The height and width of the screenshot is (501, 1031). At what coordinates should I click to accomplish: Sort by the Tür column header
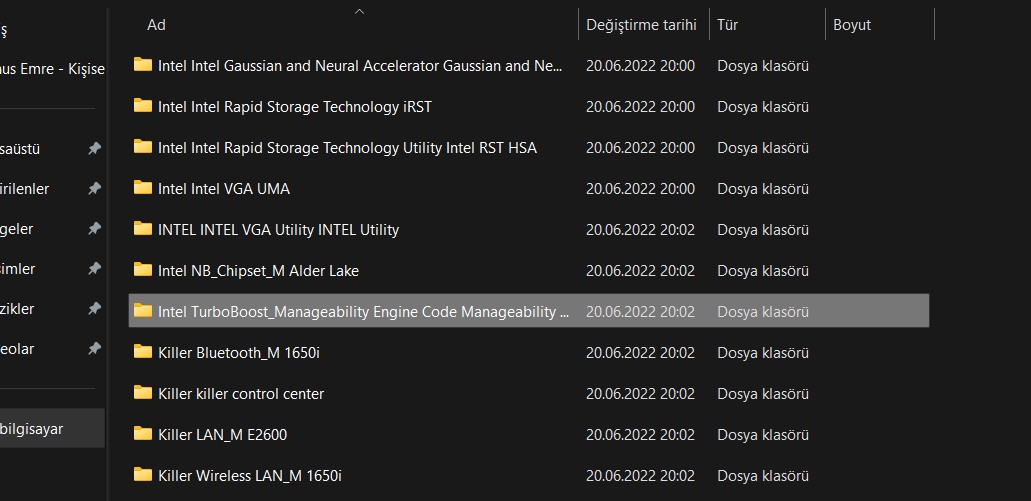pyautogui.click(x=728, y=25)
